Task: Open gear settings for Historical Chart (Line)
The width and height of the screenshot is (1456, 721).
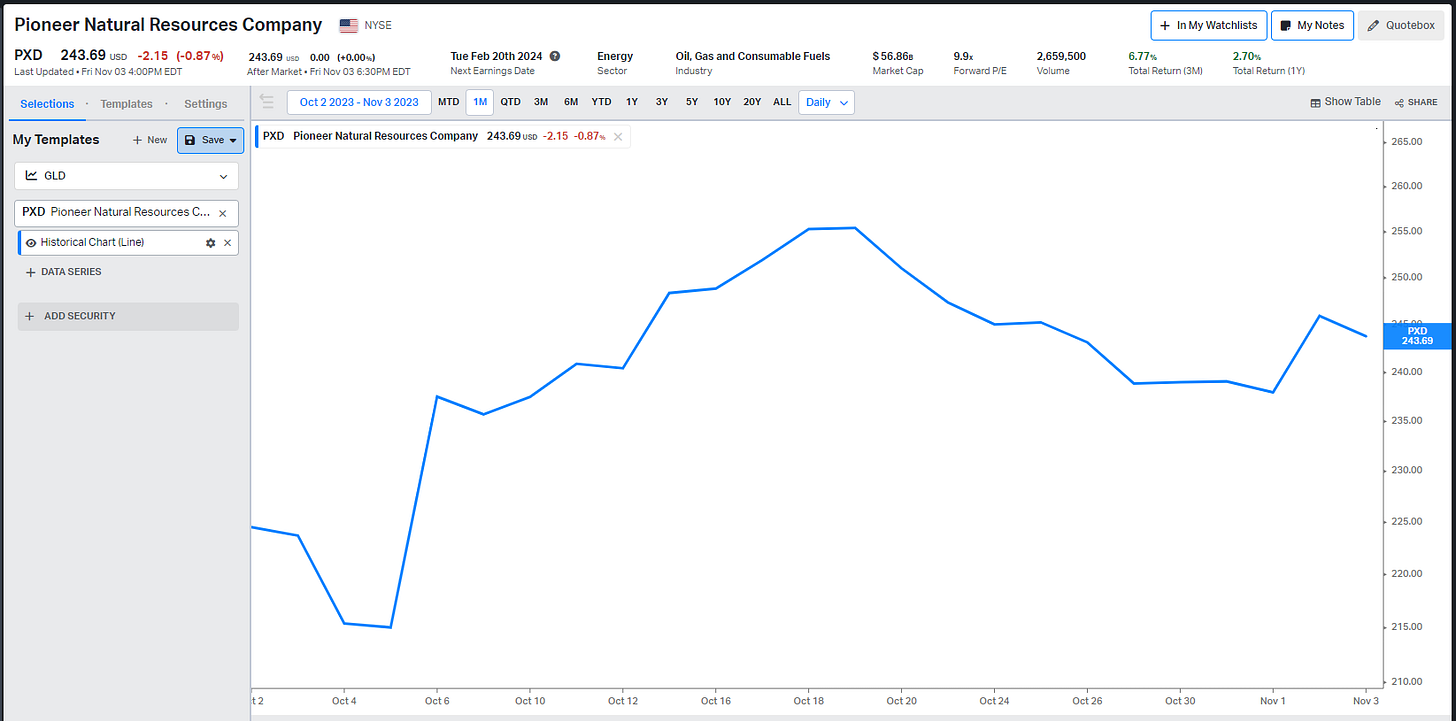Action: click(210, 243)
